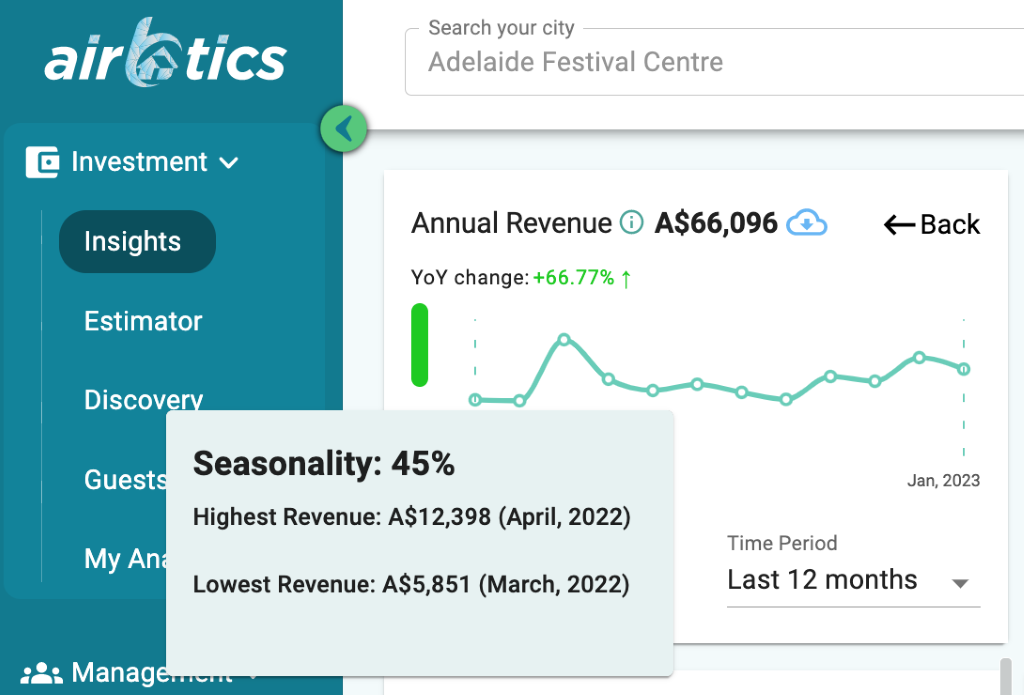Image resolution: width=1024 pixels, height=695 pixels.
Task: Click the green seasonality indicator bar
Action: pos(419,345)
